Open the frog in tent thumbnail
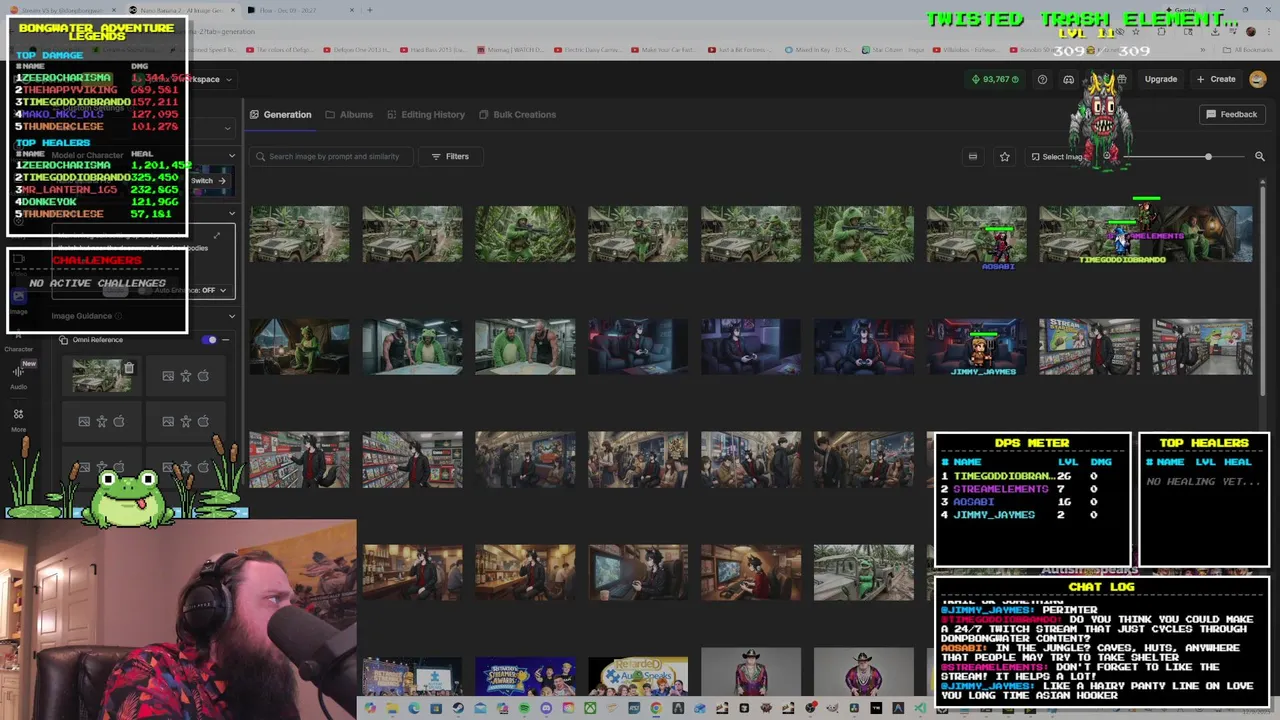 299,346
